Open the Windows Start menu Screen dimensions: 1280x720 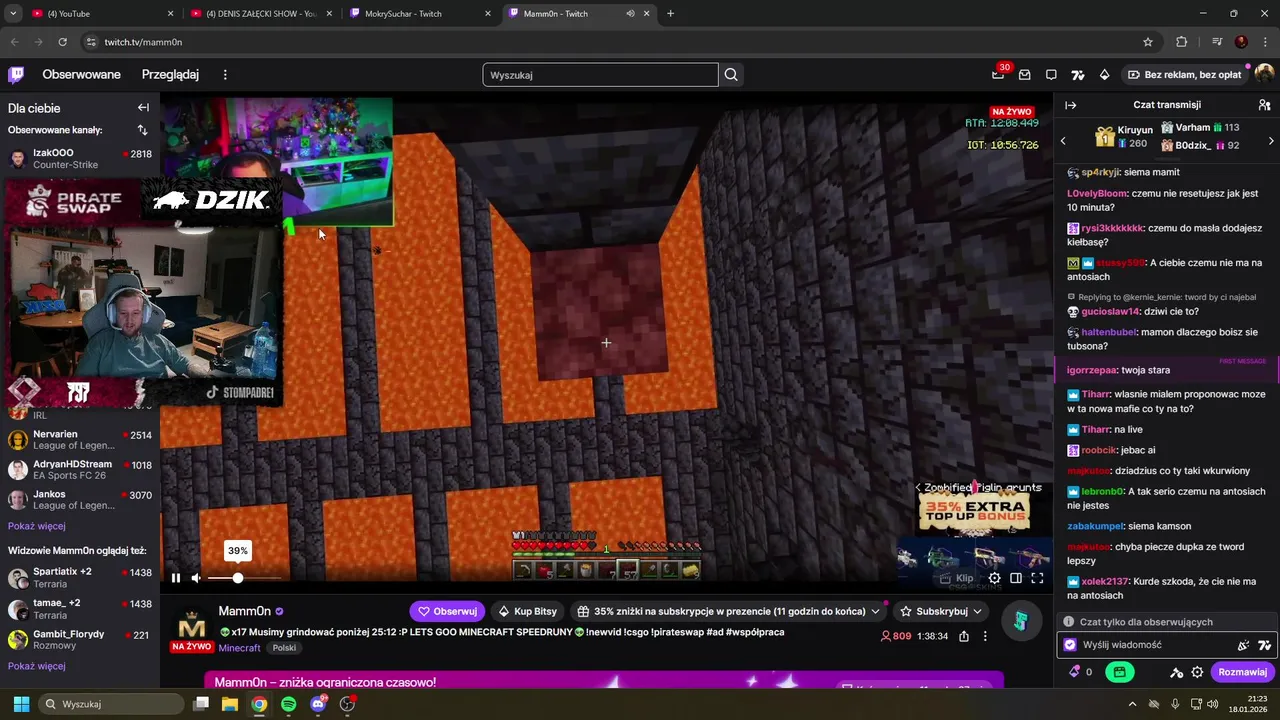coord(21,704)
